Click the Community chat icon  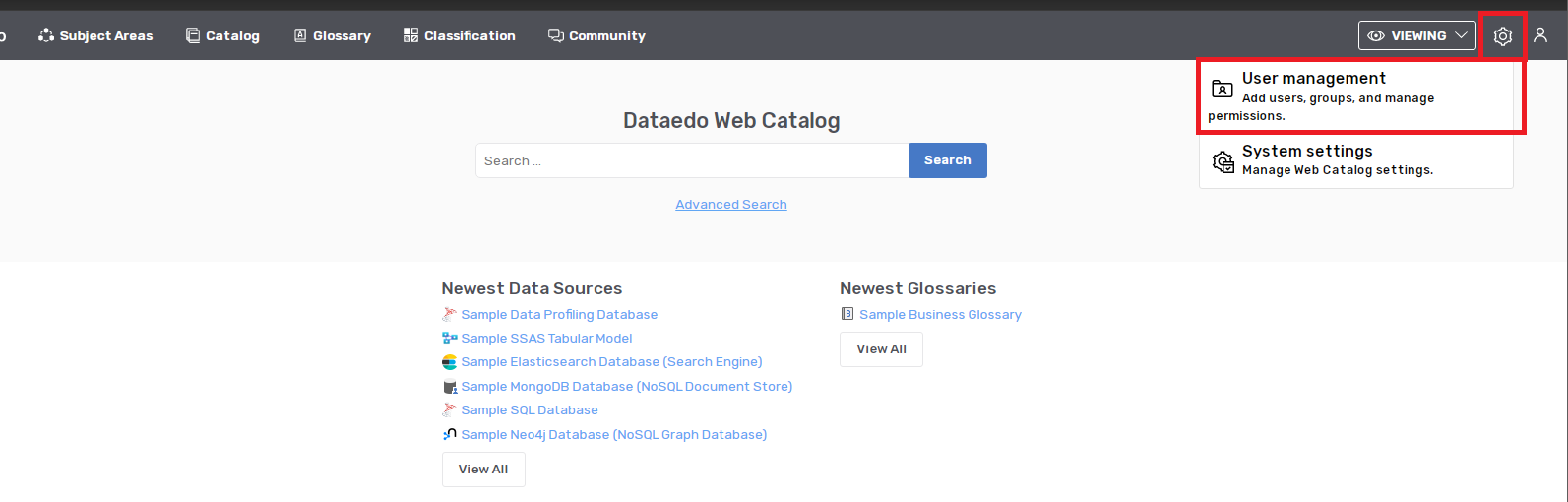pyautogui.click(x=556, y=35)
